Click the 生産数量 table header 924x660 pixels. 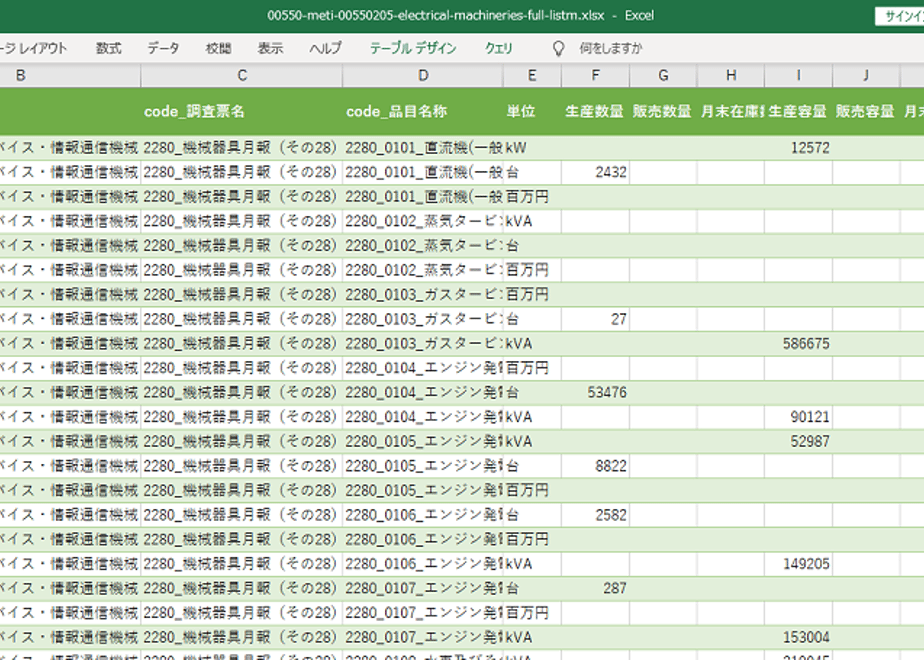point(595,111)
